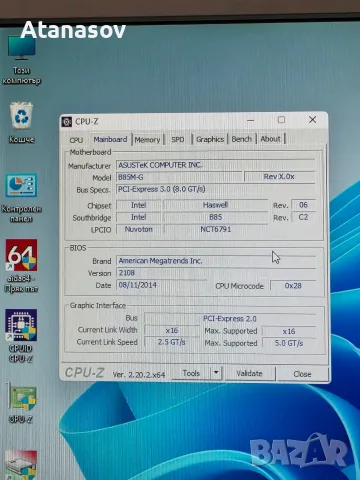The height and width of the screenshot is (480, 360).
Task: Click the Current Link Speed 2.5 GT/s value
Action: [172, 342]
